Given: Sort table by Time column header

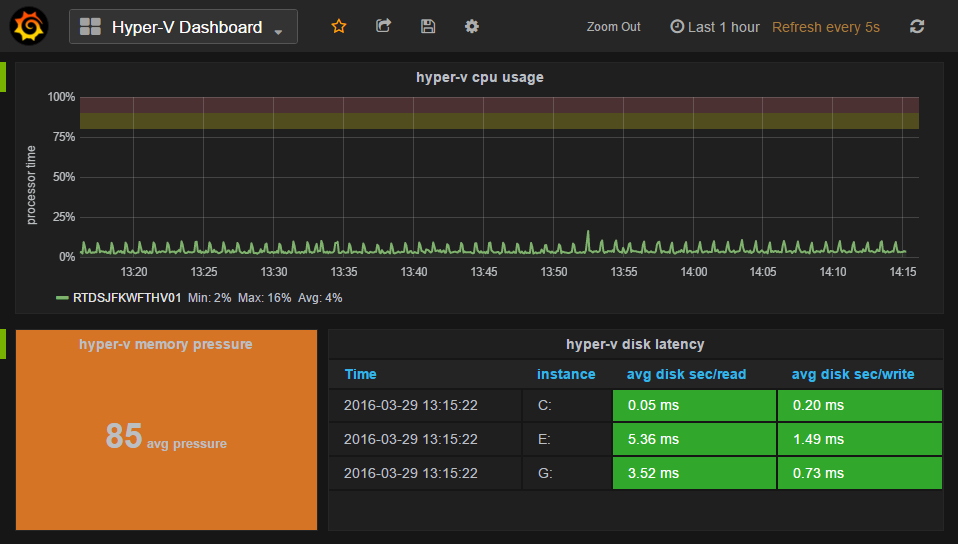Looking at the screenshot, I should 360,374.
